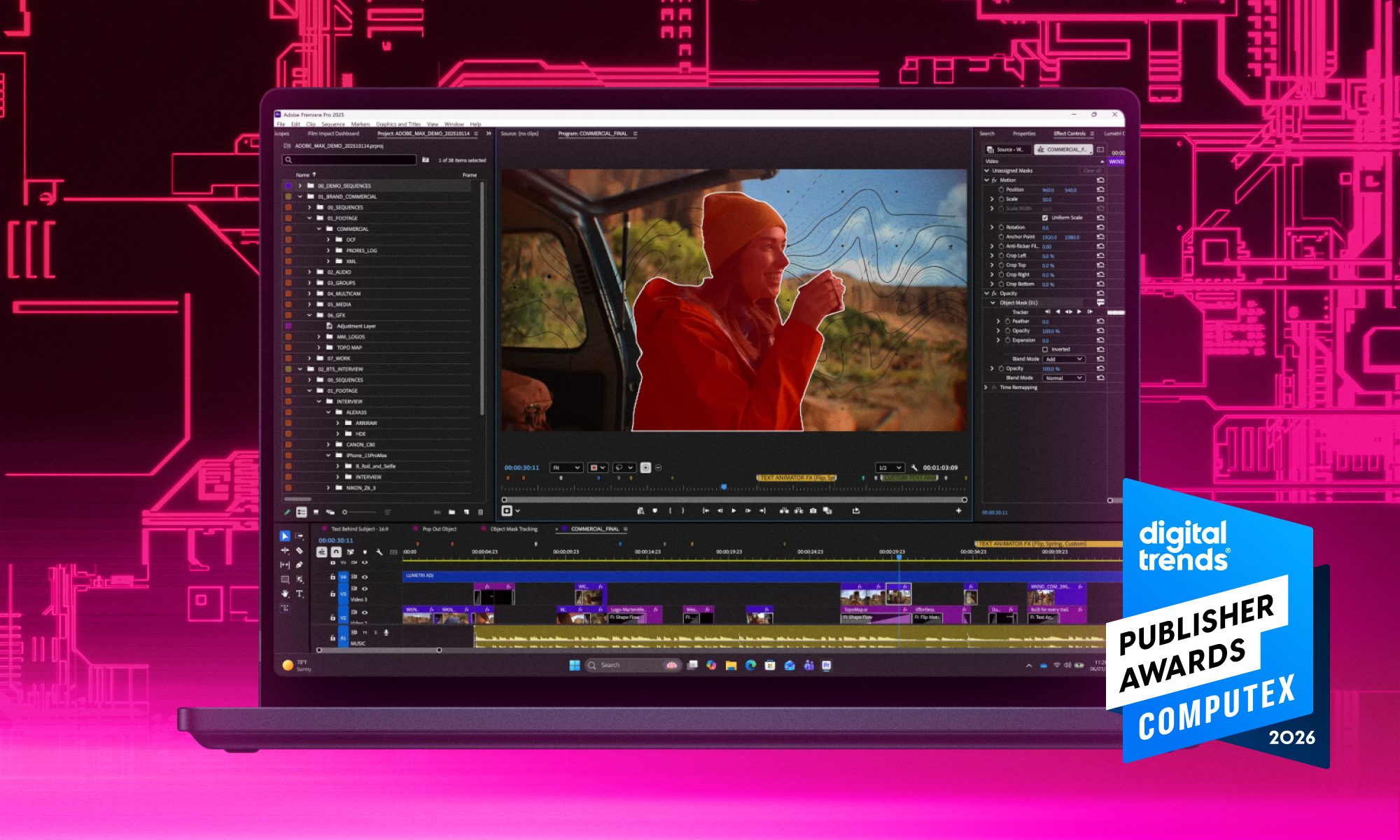Image resolution: width=1400 pixels, height=840 pixels.
Task: Open the Blend Mode dropdown set to Normal
Action: pyautogui.click(x=1063, y=378)
